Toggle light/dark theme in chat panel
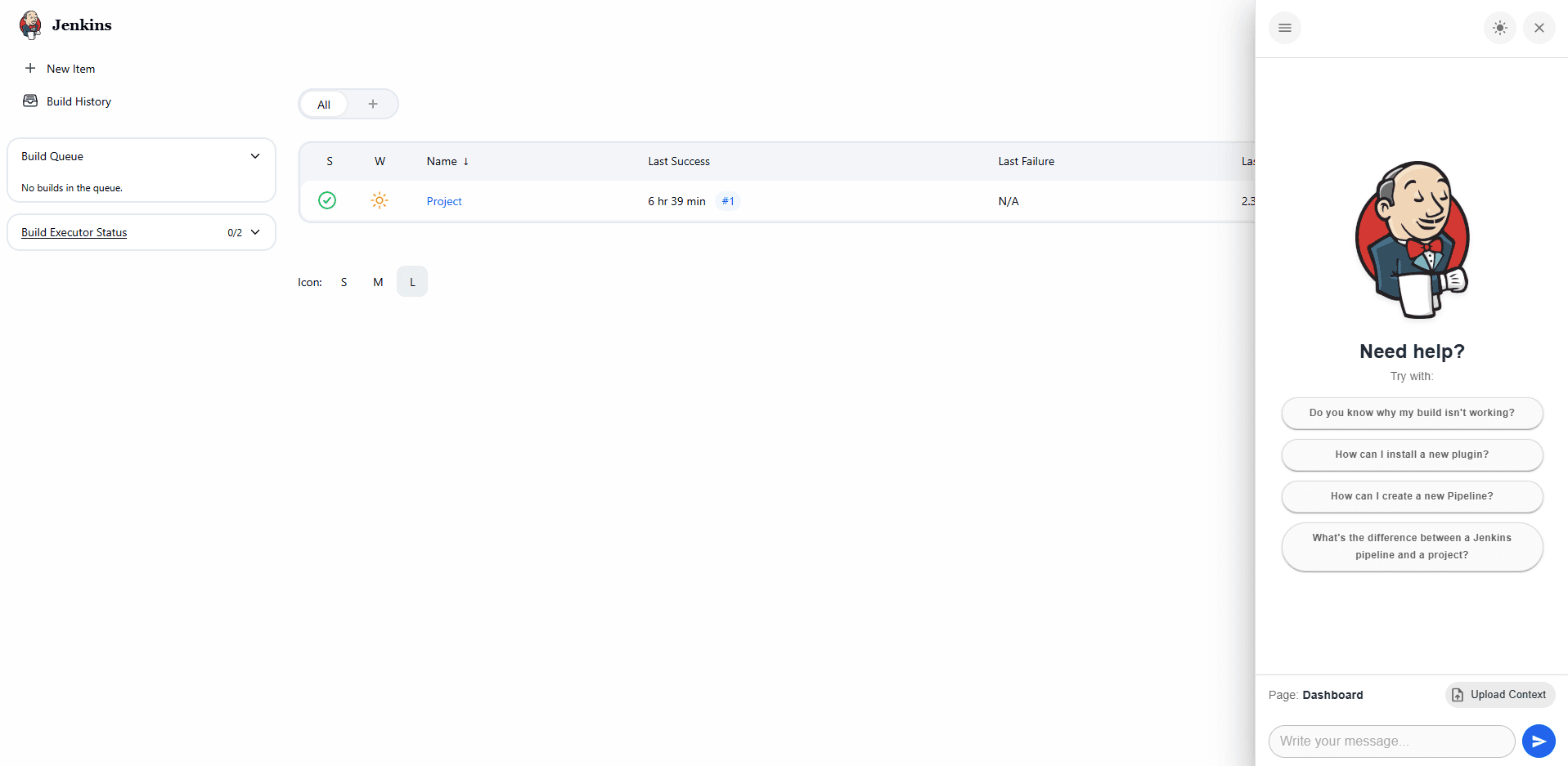Image resolution: width=1568 pixels, height=766 pixels. point(1500,28)
